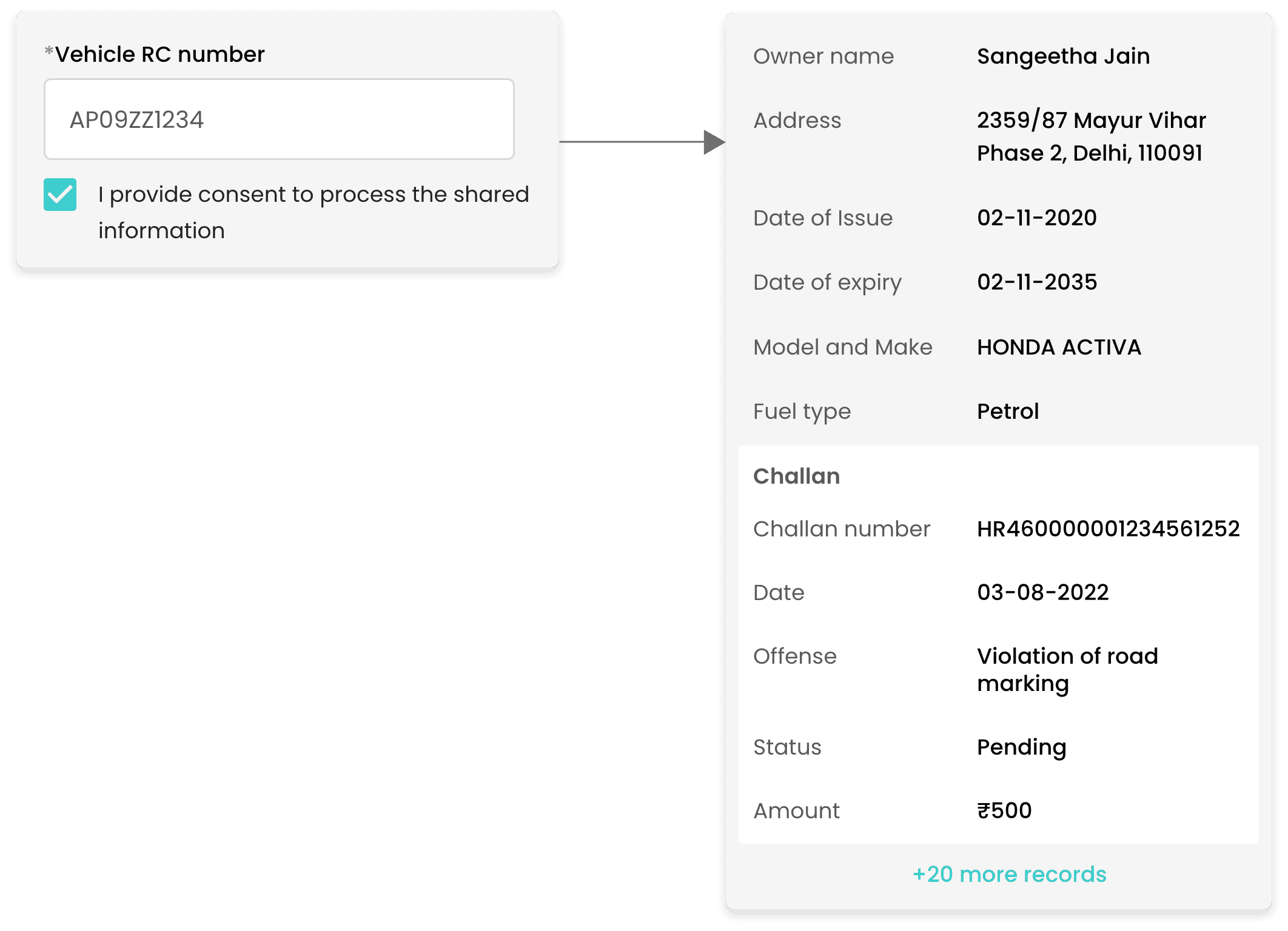Viewport: 1288px width, 931px height.
Task: Click the teal checkmark icon
Action: tap(60, 195)
